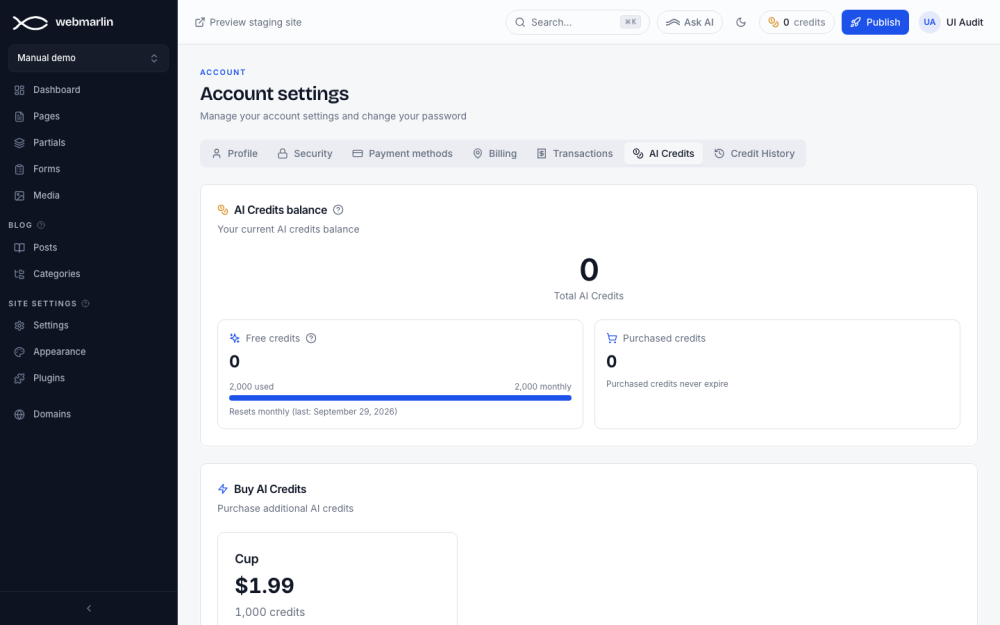Open Domains page
Screen dimensions: 1000x625
[88, 414]
